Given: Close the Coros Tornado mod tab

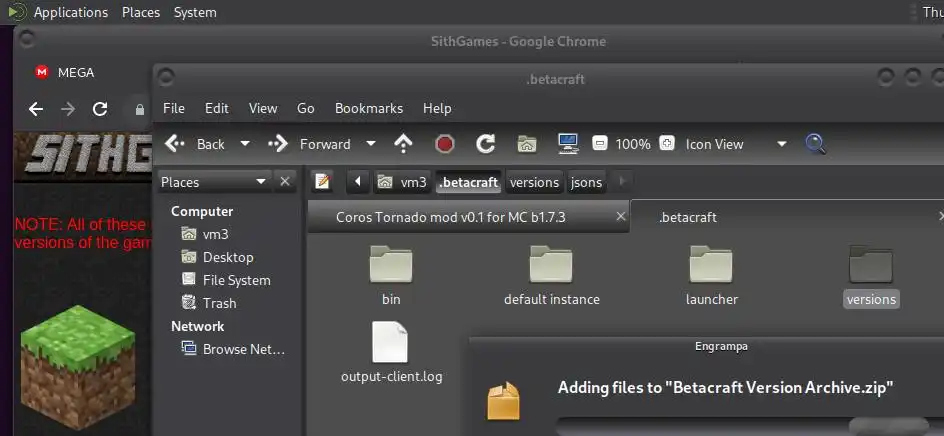Looking at the screenshot, I should [x=621, y=216].
